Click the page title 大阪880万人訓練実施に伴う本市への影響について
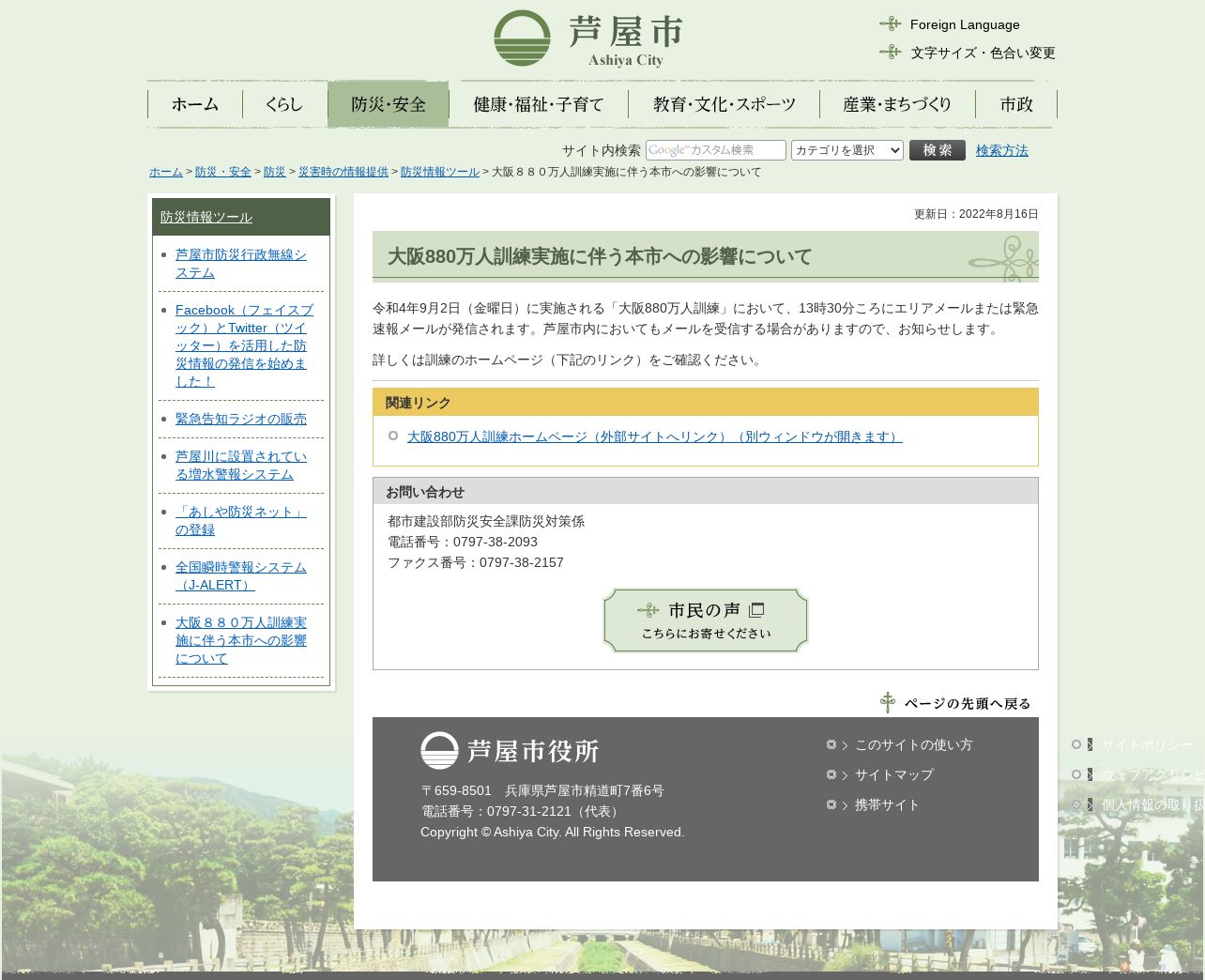 click(x=600, y=256)
